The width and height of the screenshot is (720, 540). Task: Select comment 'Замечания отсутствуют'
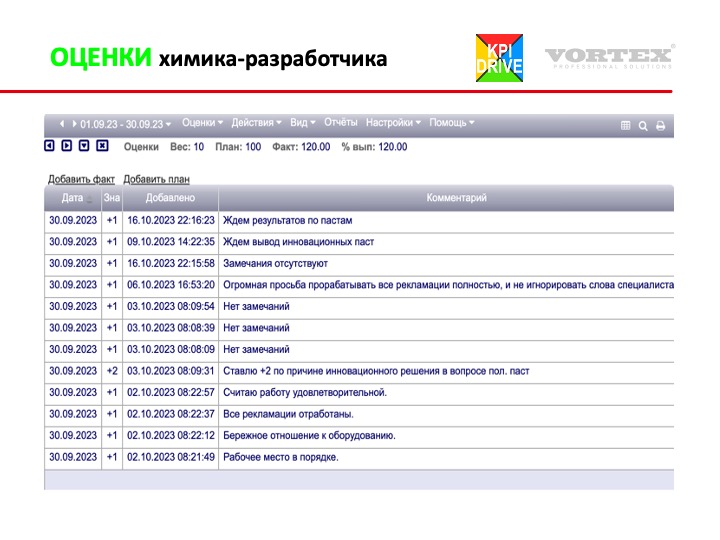pyautogui.click(x=276, y=264)
